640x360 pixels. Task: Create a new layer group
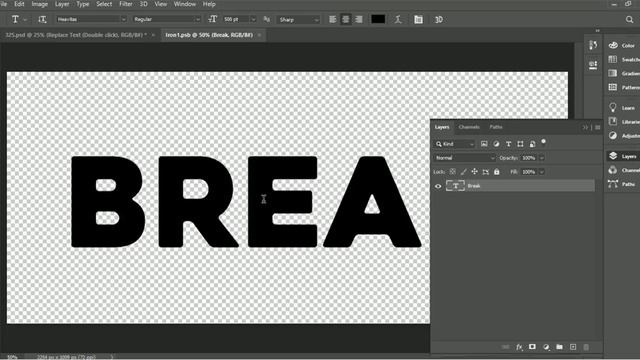click(560, 347)
